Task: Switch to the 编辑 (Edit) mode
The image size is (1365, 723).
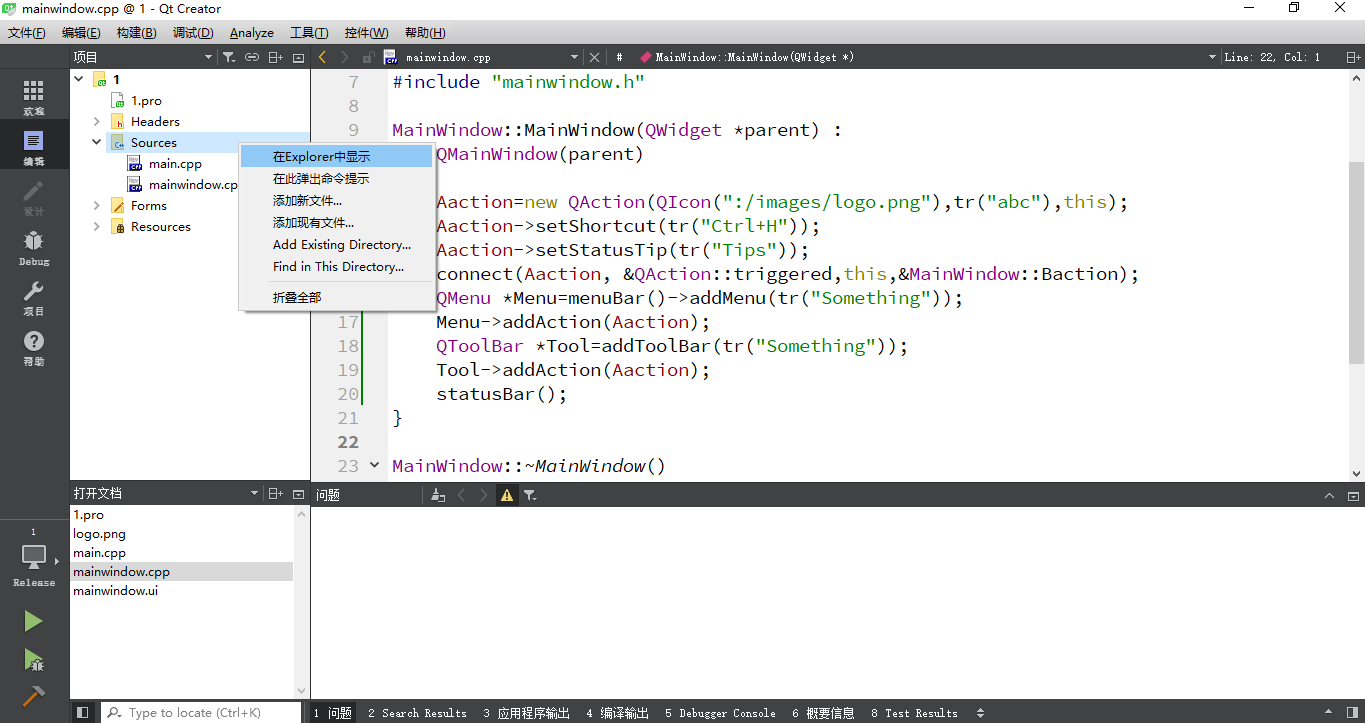Action: click(34, 147)
